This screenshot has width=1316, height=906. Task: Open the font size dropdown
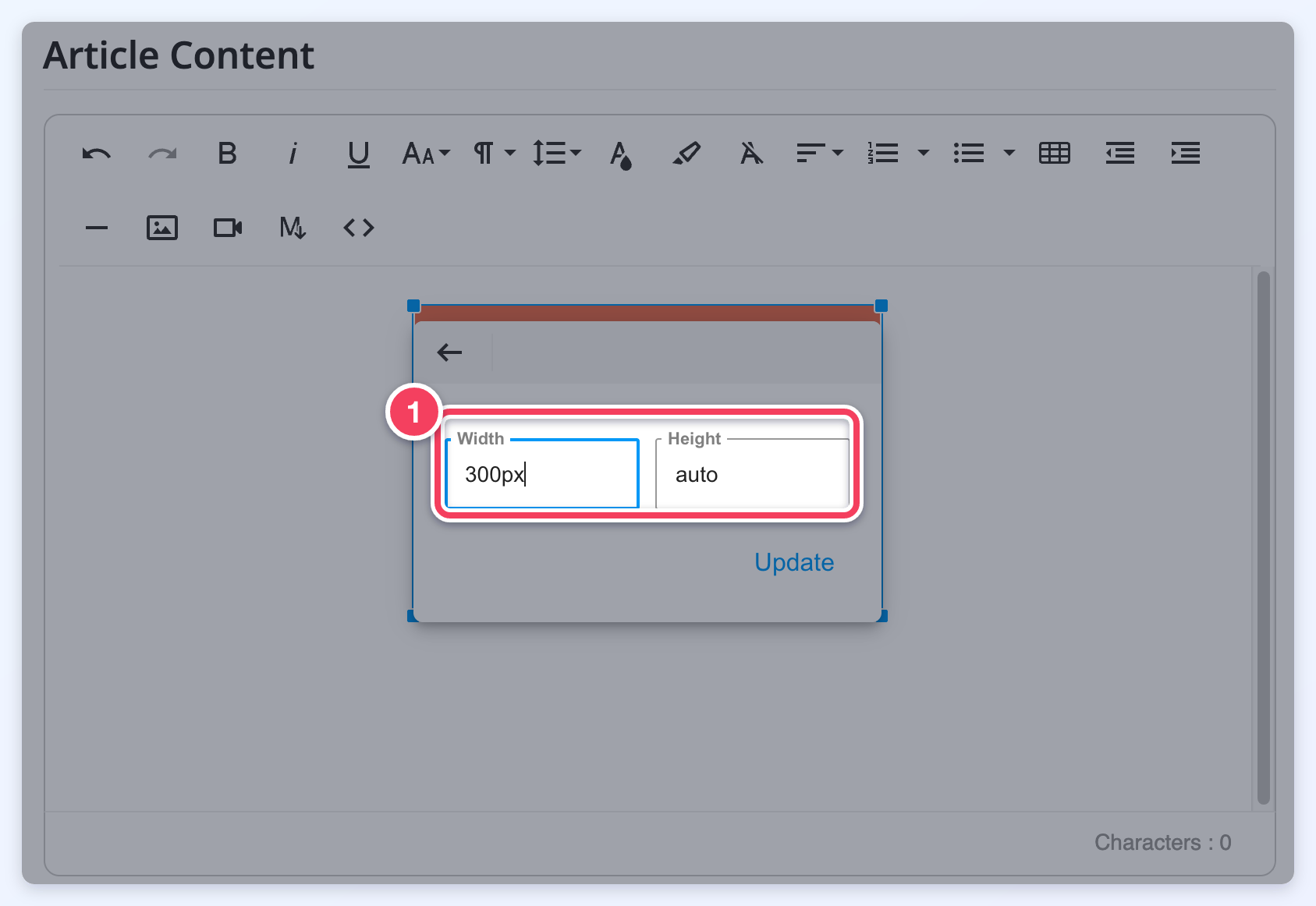click(x=426, y=154)
